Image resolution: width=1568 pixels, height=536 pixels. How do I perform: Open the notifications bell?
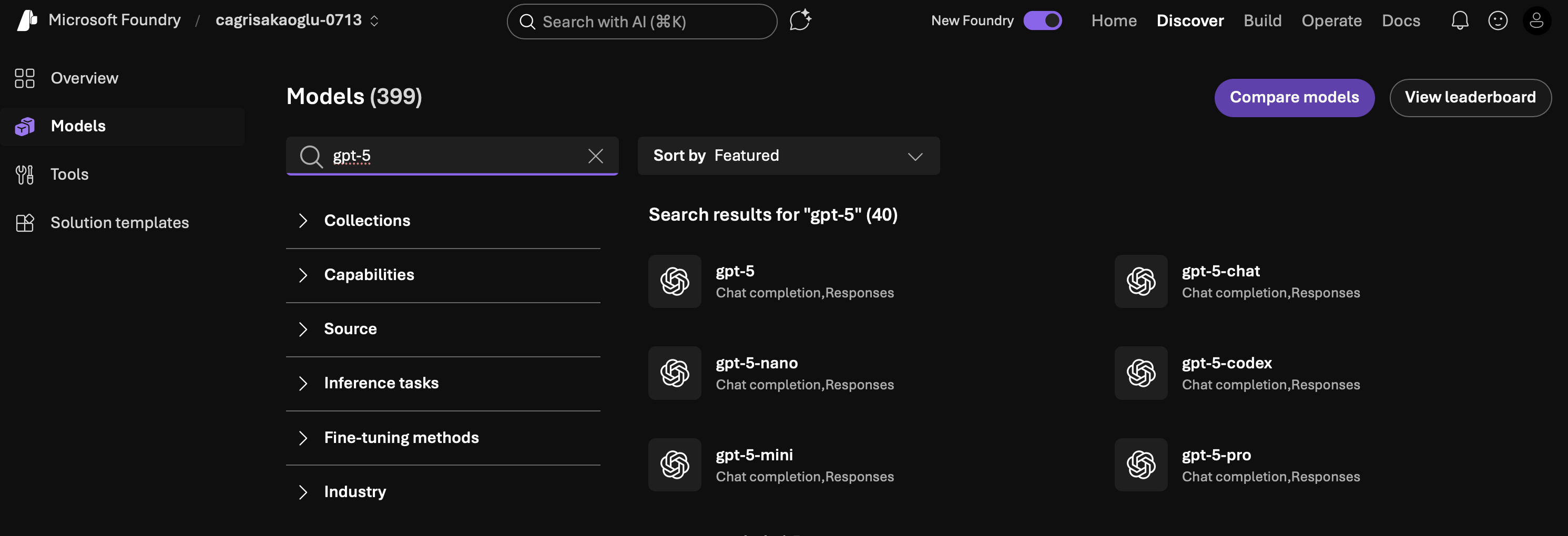pos(1460,20)
